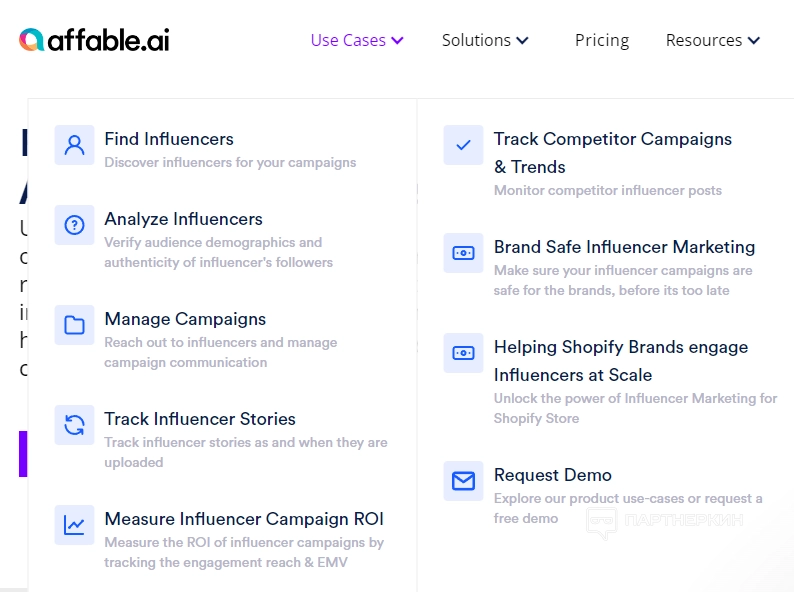Click the folder icon for Manage Campaigns
Screen dimensions: 794x592
[74, 325]
